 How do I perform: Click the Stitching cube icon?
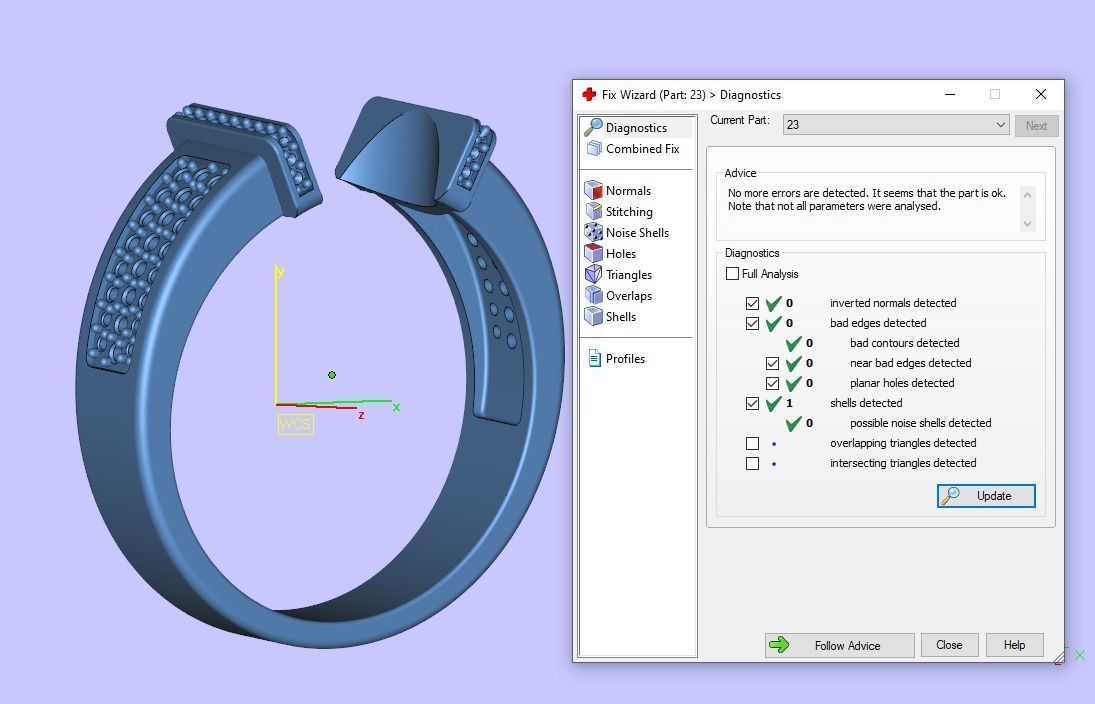click(594, 211)
